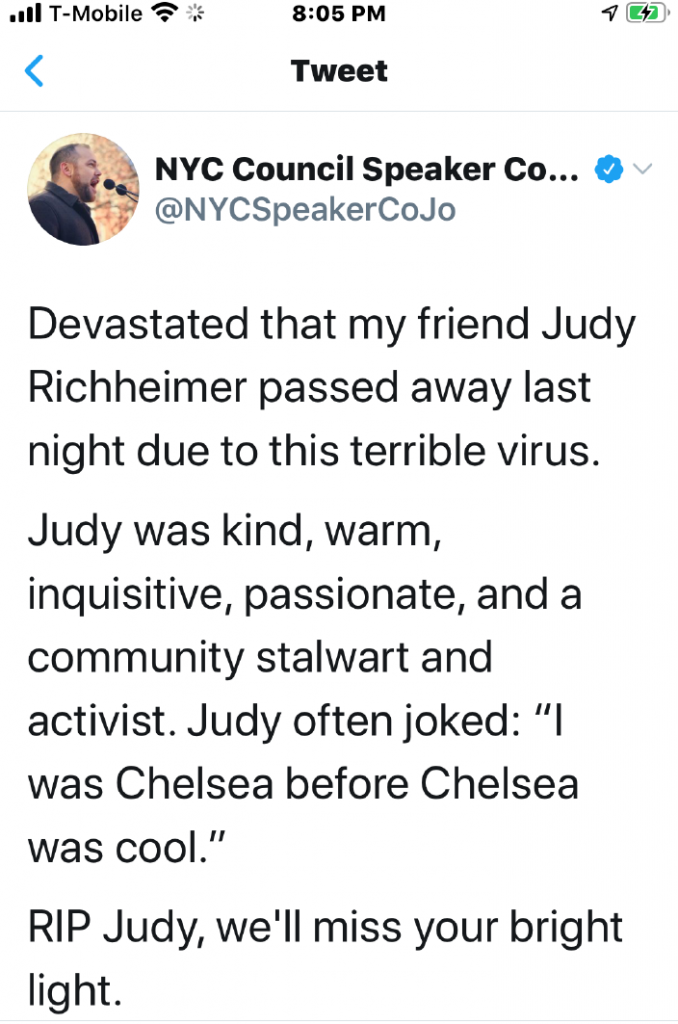The image size is (678, 1024).
Task: Tap the location services arrow icon
Action: click(x=609, y=14)
